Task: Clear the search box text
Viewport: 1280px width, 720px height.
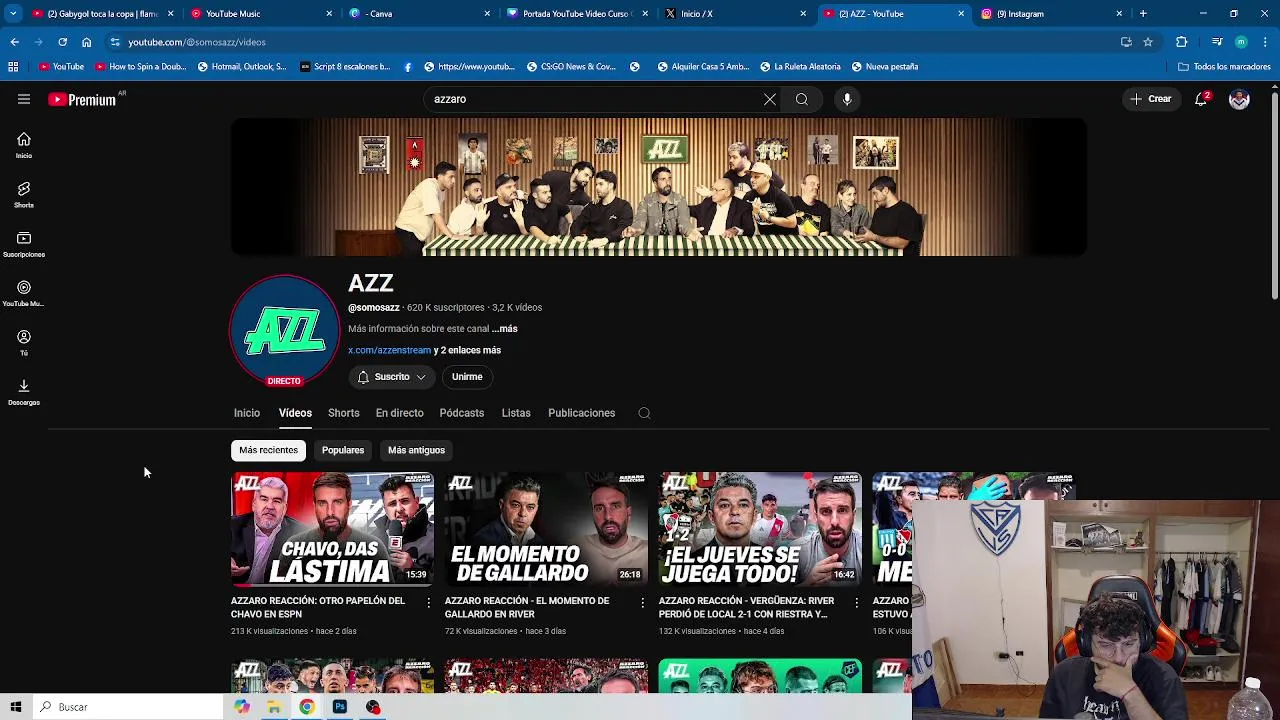Action: click(x=769, y=99)
